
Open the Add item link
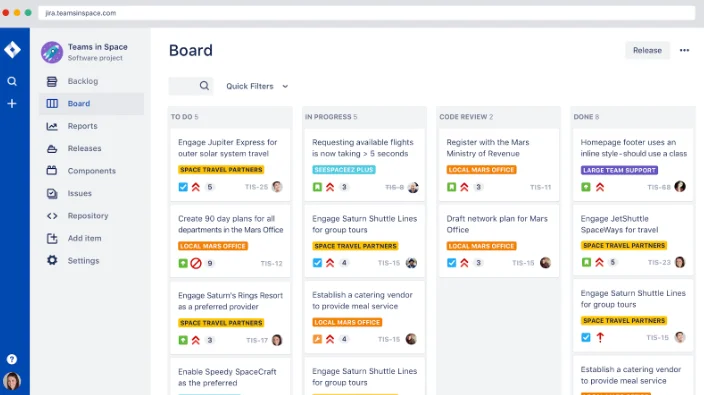84,238
